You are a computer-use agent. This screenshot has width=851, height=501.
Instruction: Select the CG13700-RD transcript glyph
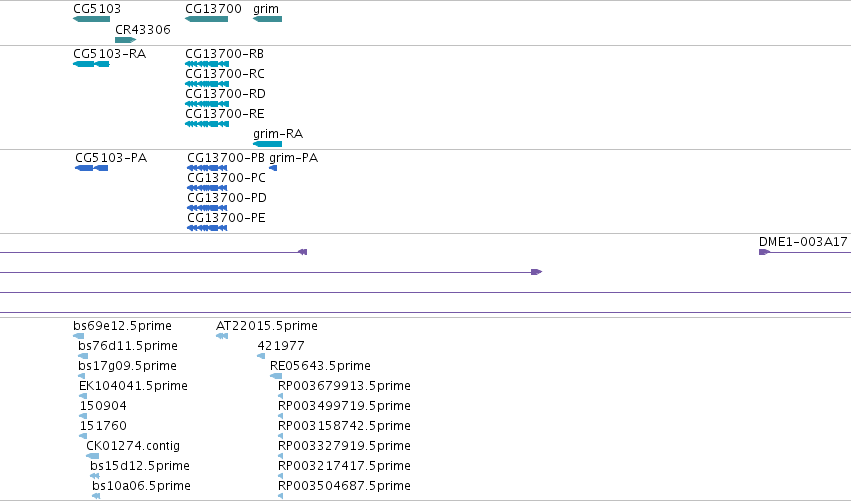tap(207, 104)
